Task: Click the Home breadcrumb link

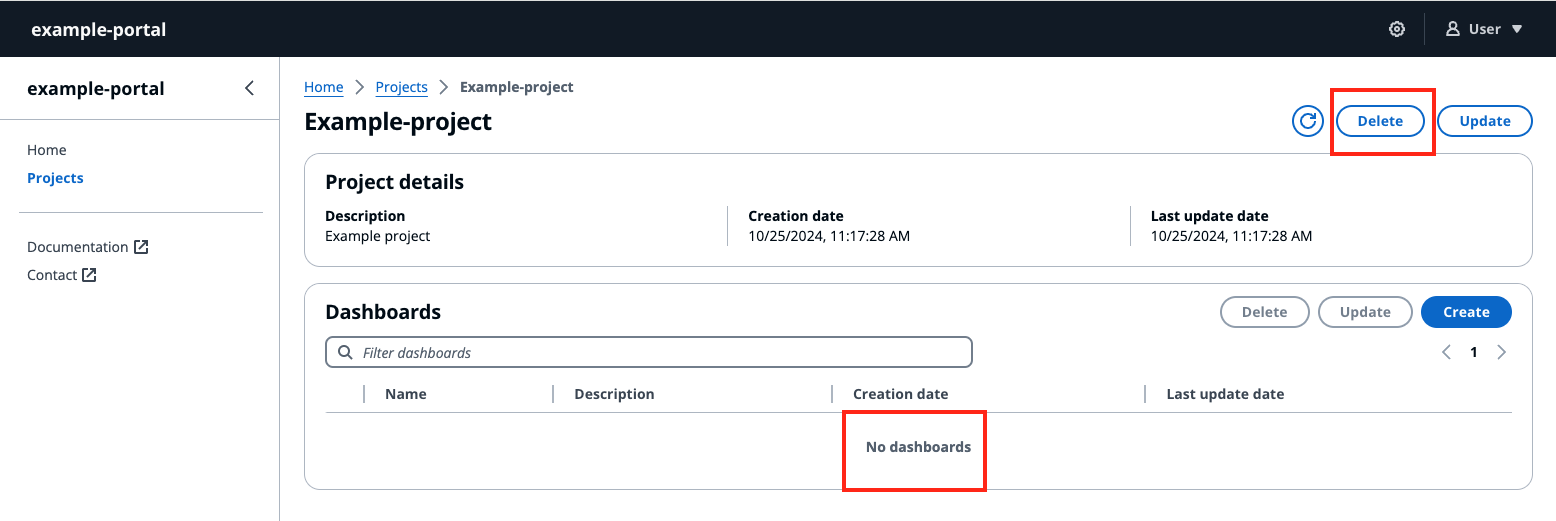Action: tap(323, 87)
